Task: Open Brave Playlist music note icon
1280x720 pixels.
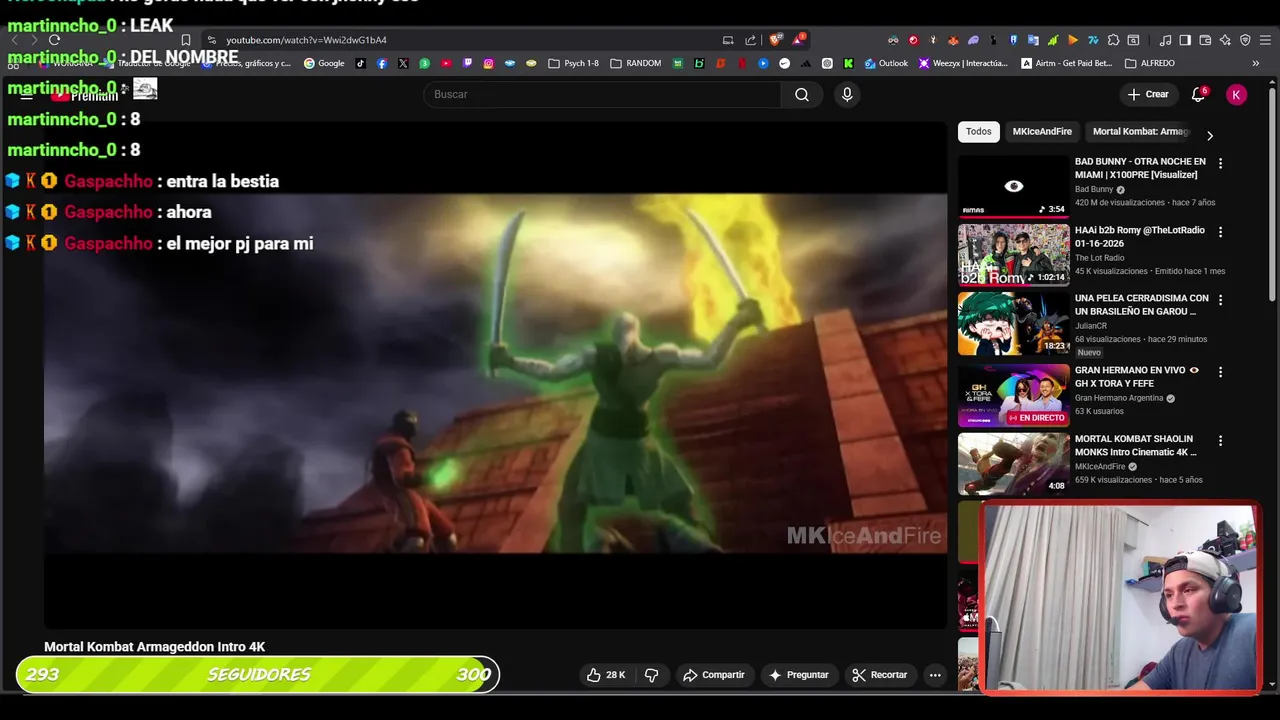Action: pyautogui.click(x=1165, y=40)
